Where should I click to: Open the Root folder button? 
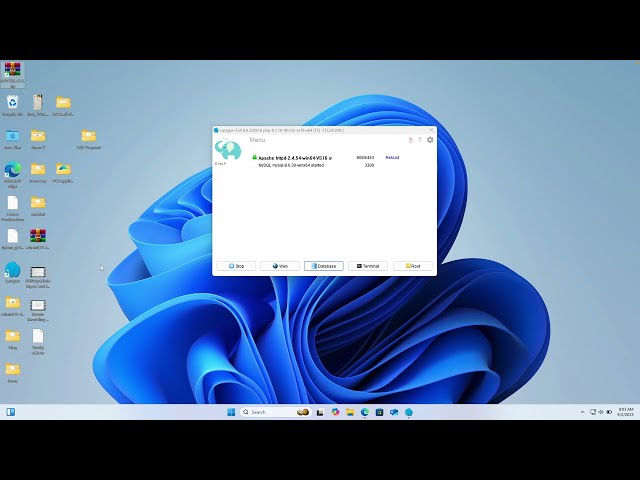click(413, 266)
